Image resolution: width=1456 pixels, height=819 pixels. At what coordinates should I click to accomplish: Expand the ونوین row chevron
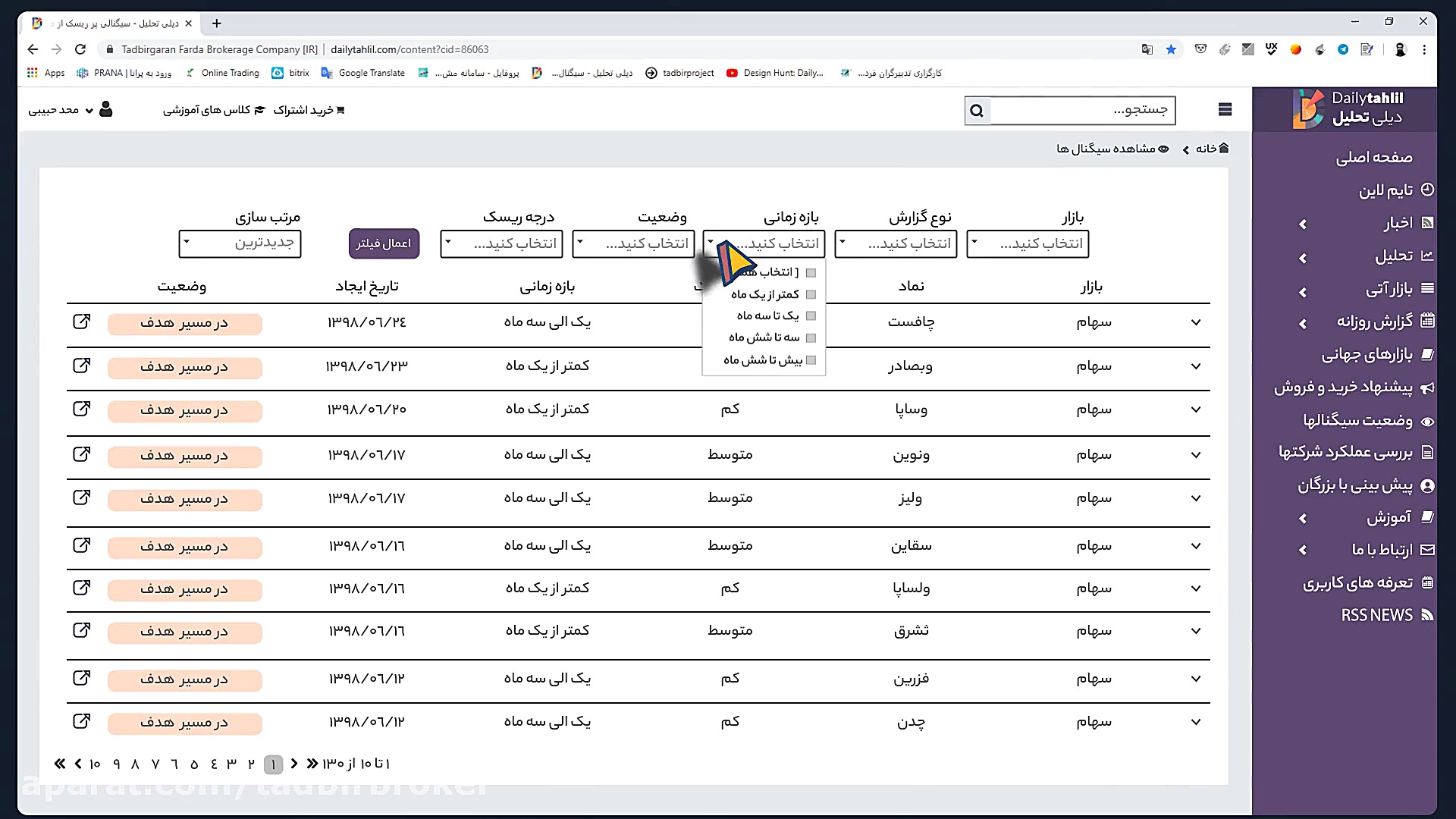point(1196,455)
